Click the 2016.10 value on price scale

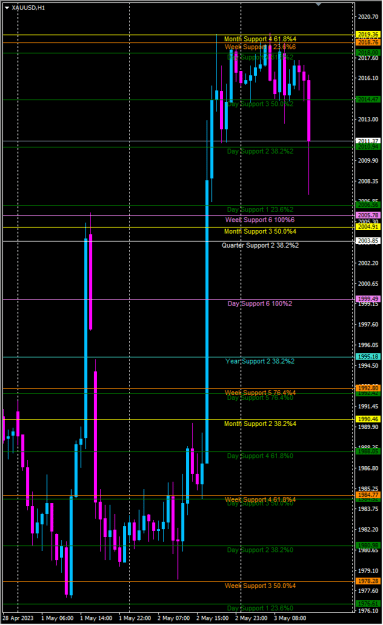point(368,78)
